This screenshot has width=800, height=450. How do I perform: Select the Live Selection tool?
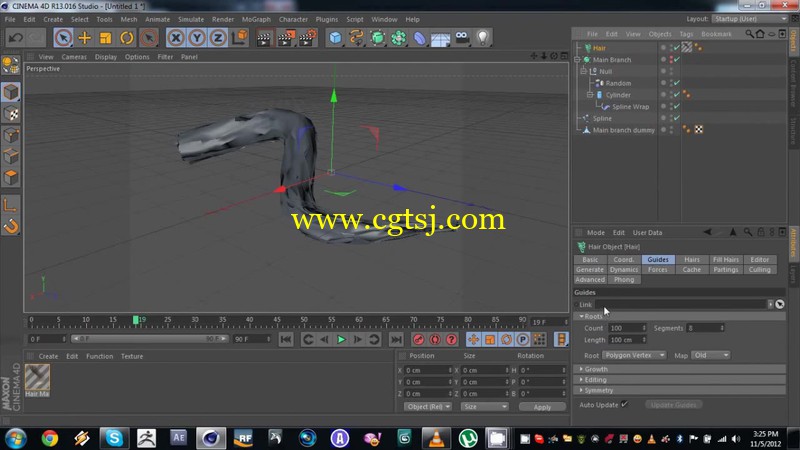click(63, 38)
